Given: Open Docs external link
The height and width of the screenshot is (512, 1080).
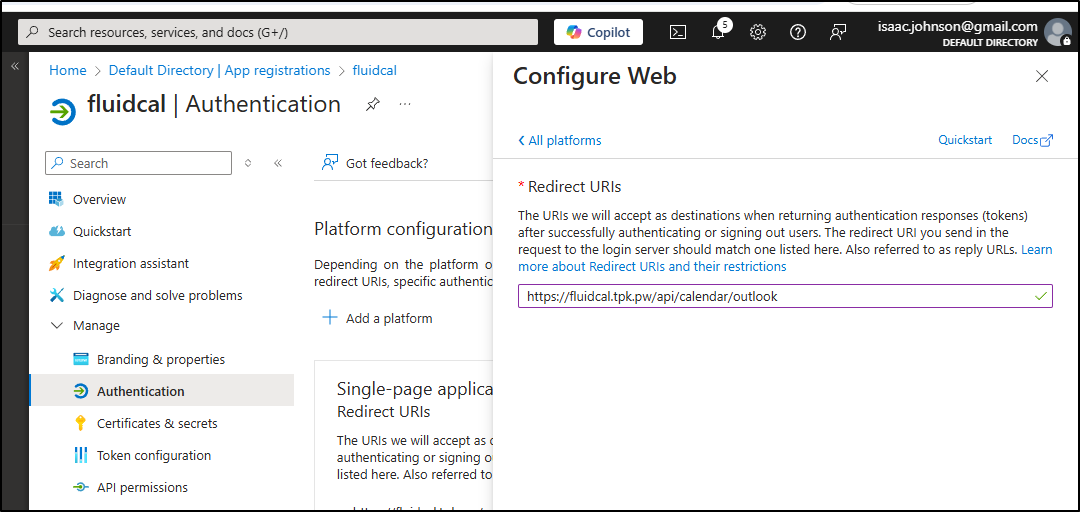Looking at the screenshot, I should 1032,140.
